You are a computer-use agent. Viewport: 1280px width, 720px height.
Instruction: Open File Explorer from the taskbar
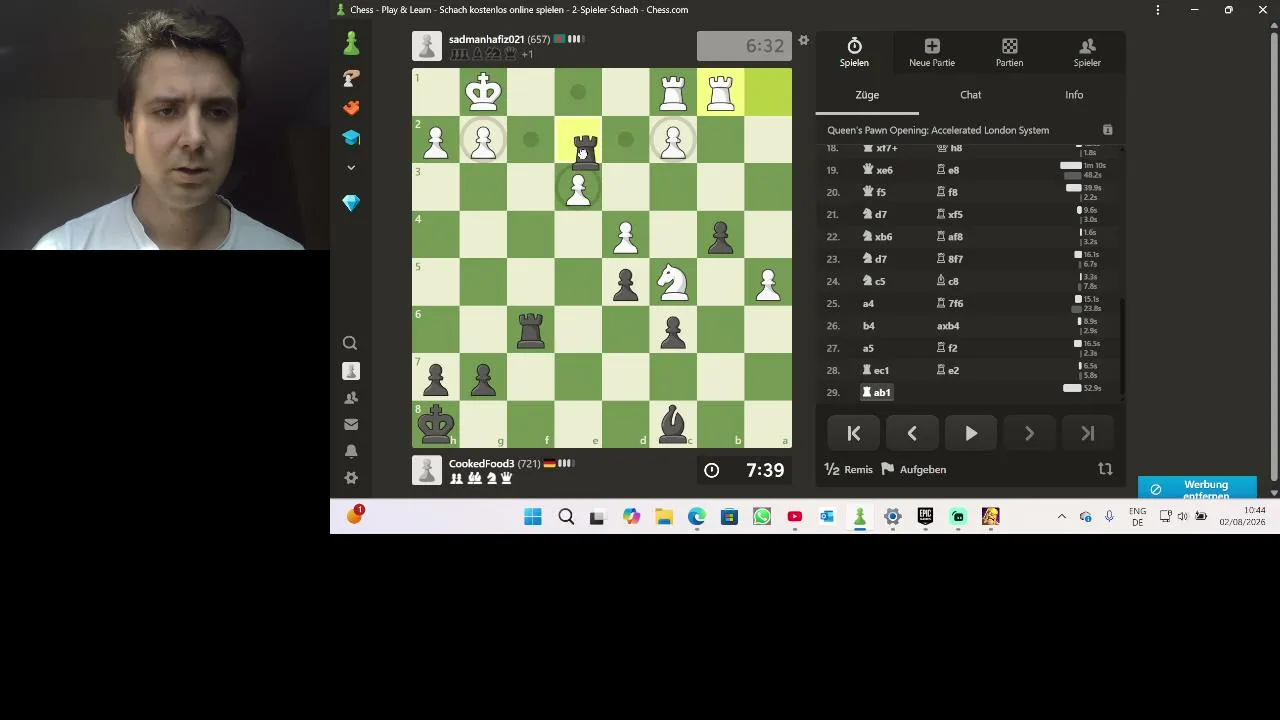(664, 517)
